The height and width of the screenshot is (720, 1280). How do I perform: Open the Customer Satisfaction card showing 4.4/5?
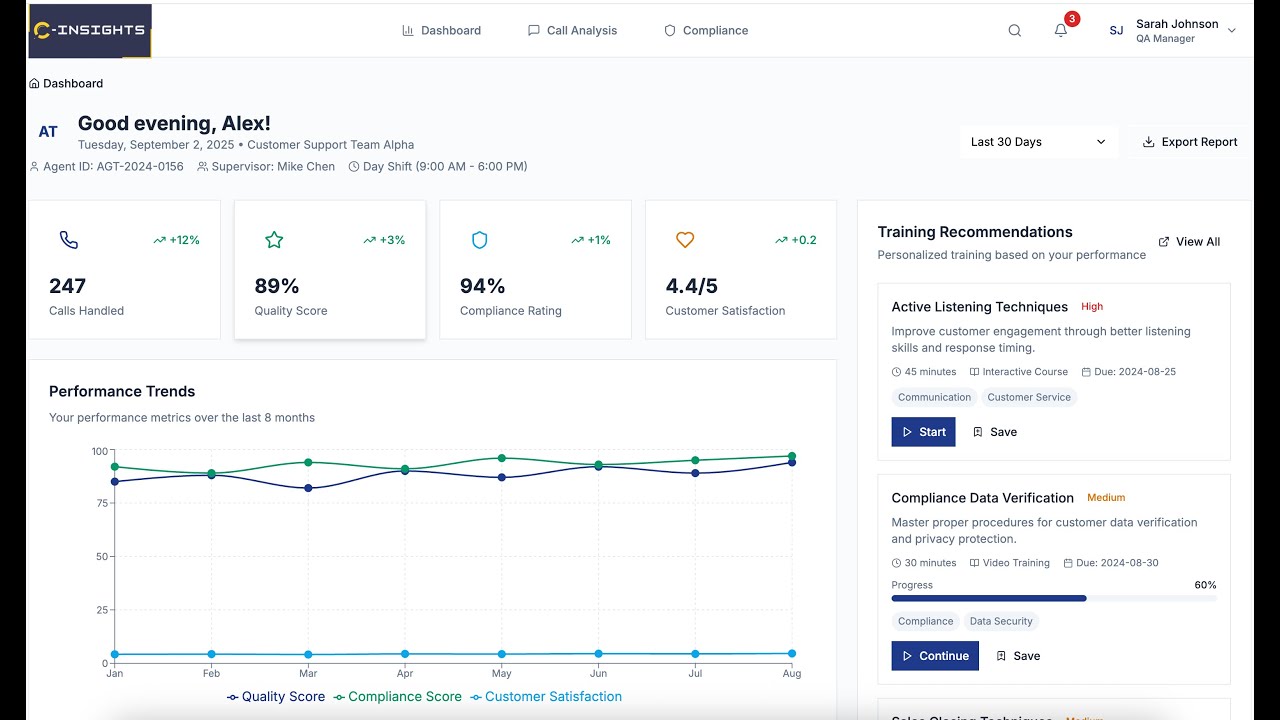point(741,270)
